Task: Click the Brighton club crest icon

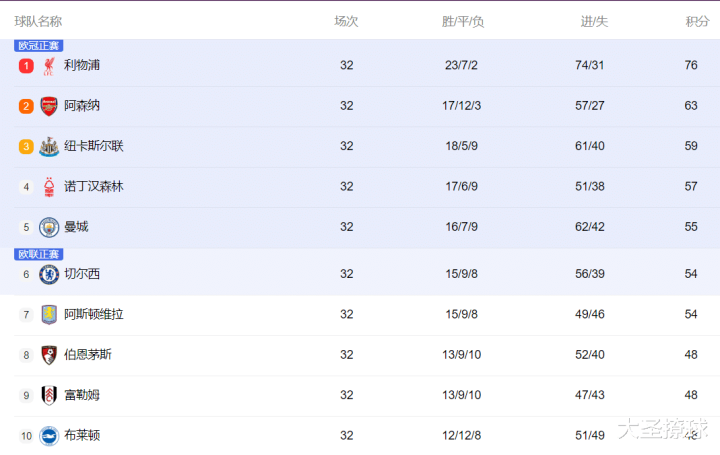Action: 49,436
